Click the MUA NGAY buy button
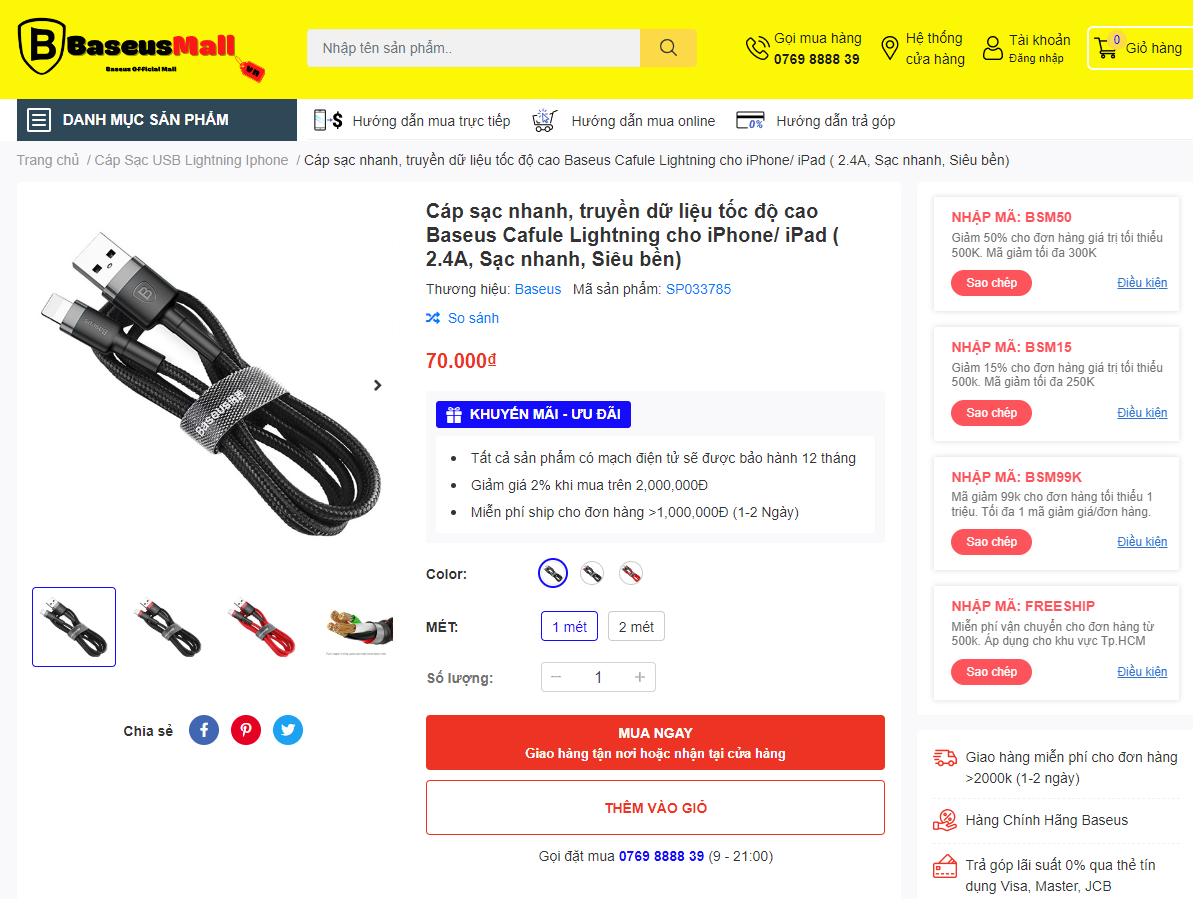Image resolution: width=1194 pixels, height=922 pixels. (x=655, y=742)
